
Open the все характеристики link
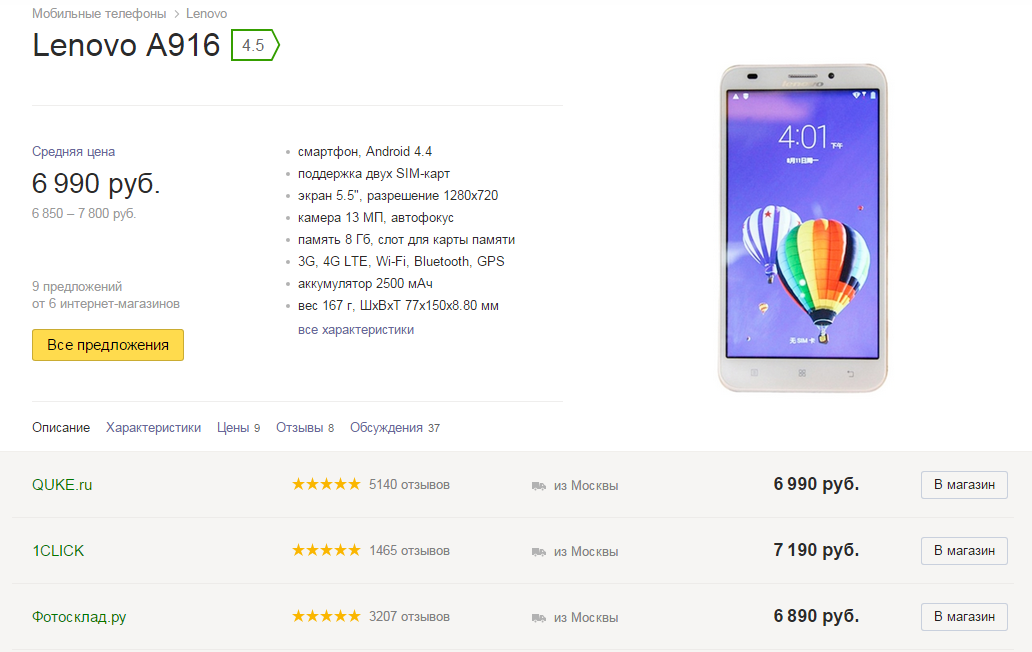point(356,330)
